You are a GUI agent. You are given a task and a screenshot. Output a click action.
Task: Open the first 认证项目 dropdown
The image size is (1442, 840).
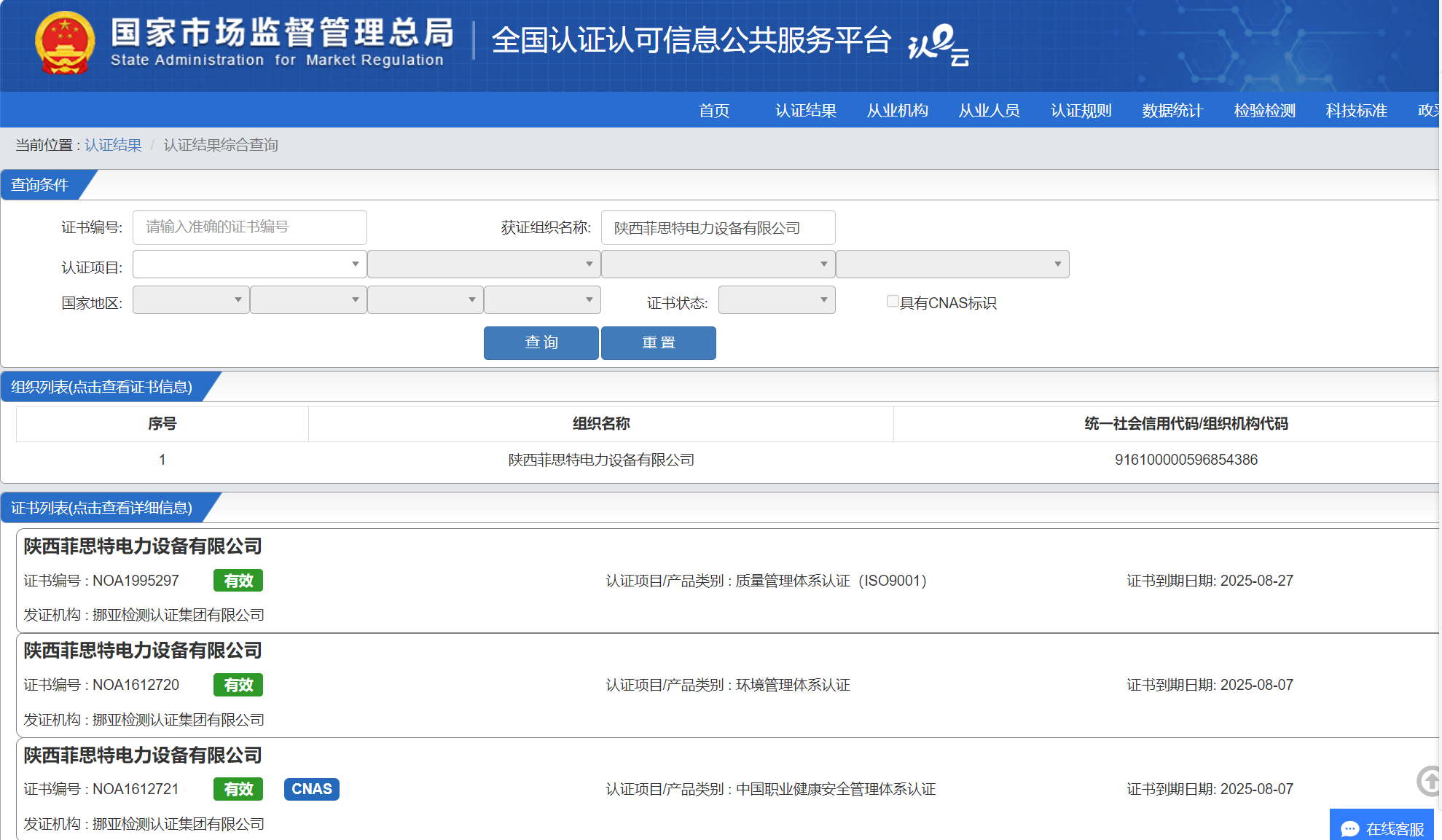[x=249, y=264]
